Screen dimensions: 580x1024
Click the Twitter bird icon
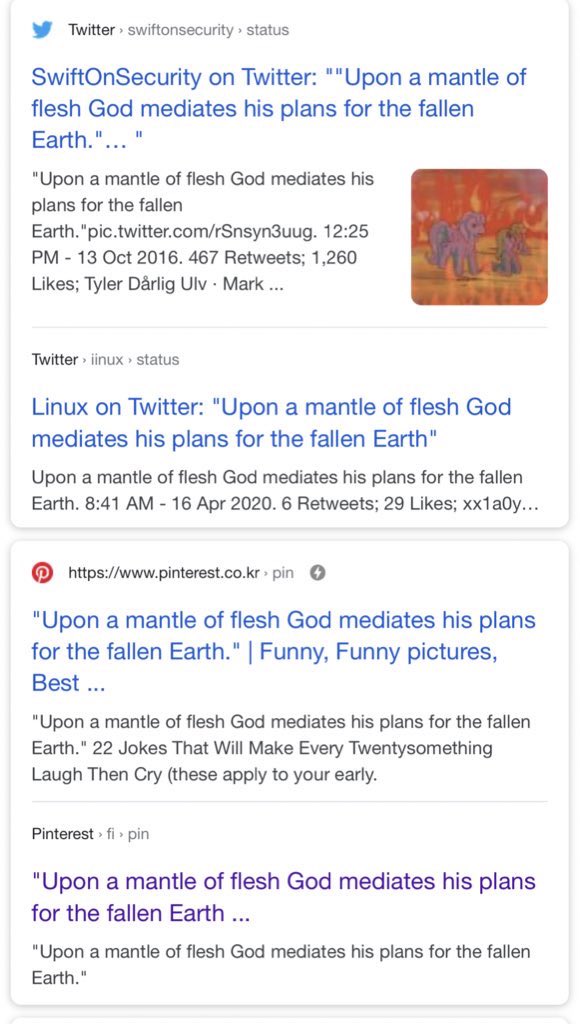[42, 30]
